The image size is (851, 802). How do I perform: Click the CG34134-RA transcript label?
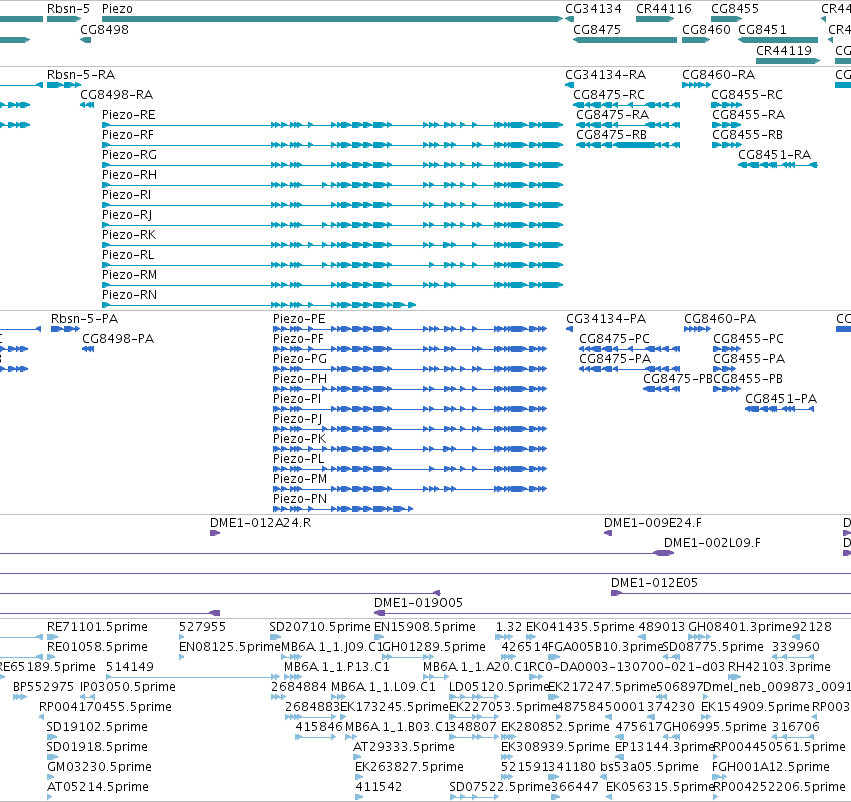pyautogui.click(x=606, y=75)
